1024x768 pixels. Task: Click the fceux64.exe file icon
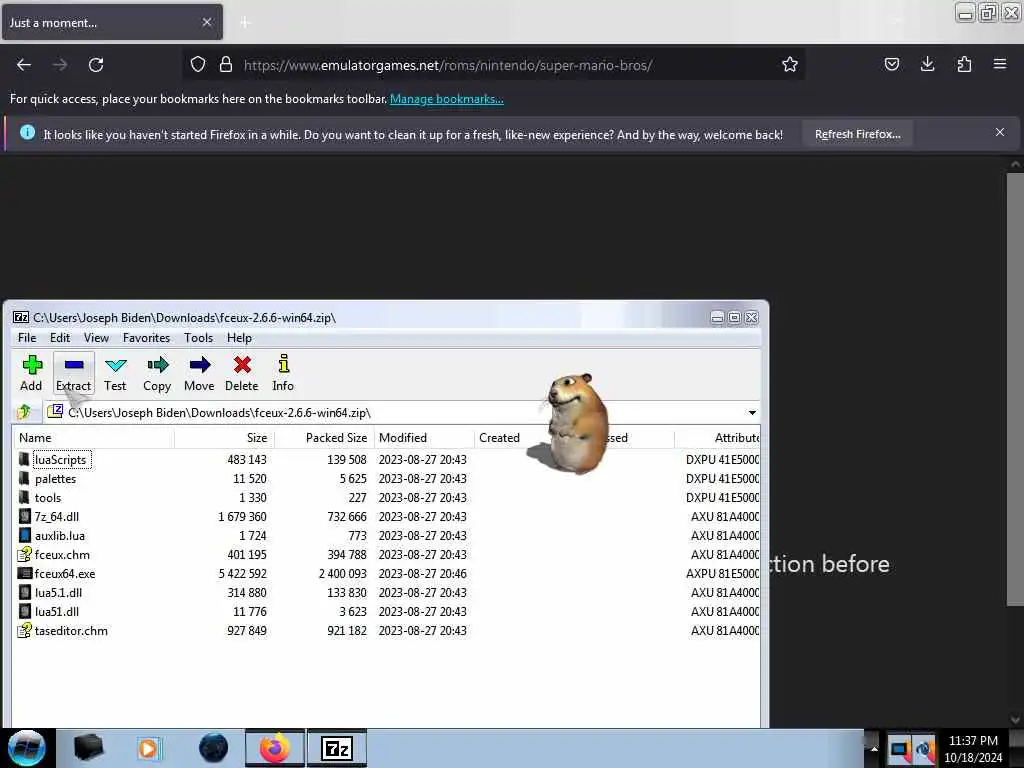tap(24, 573)
